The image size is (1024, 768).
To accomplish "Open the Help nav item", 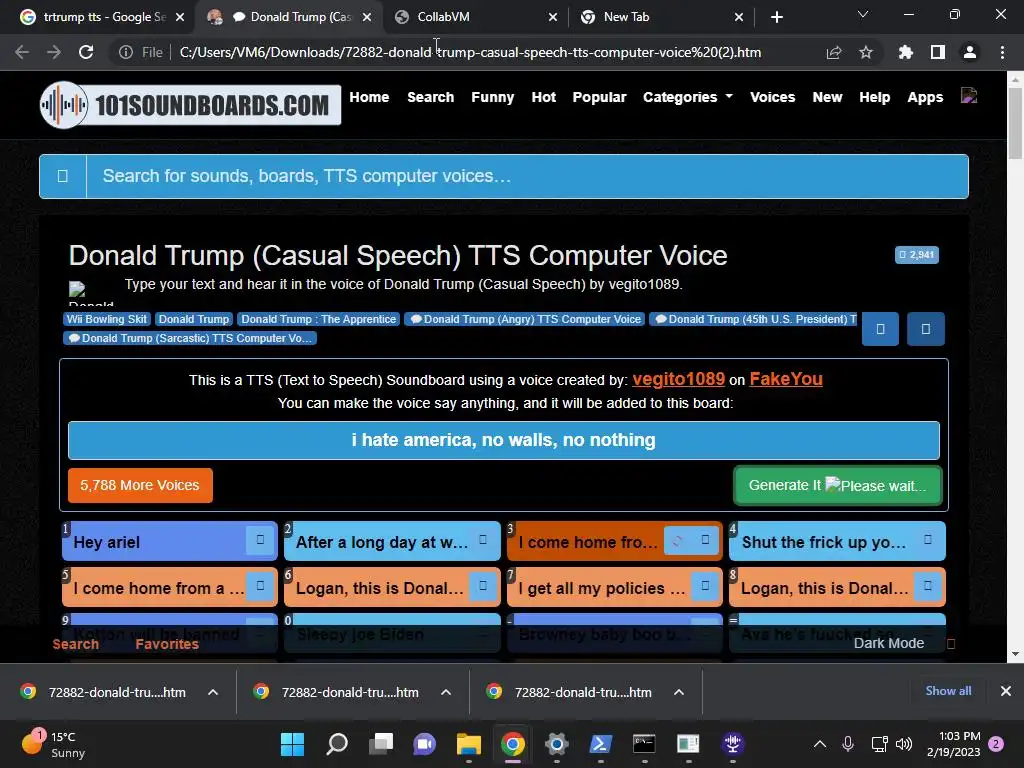I will (x=874, y=97).
